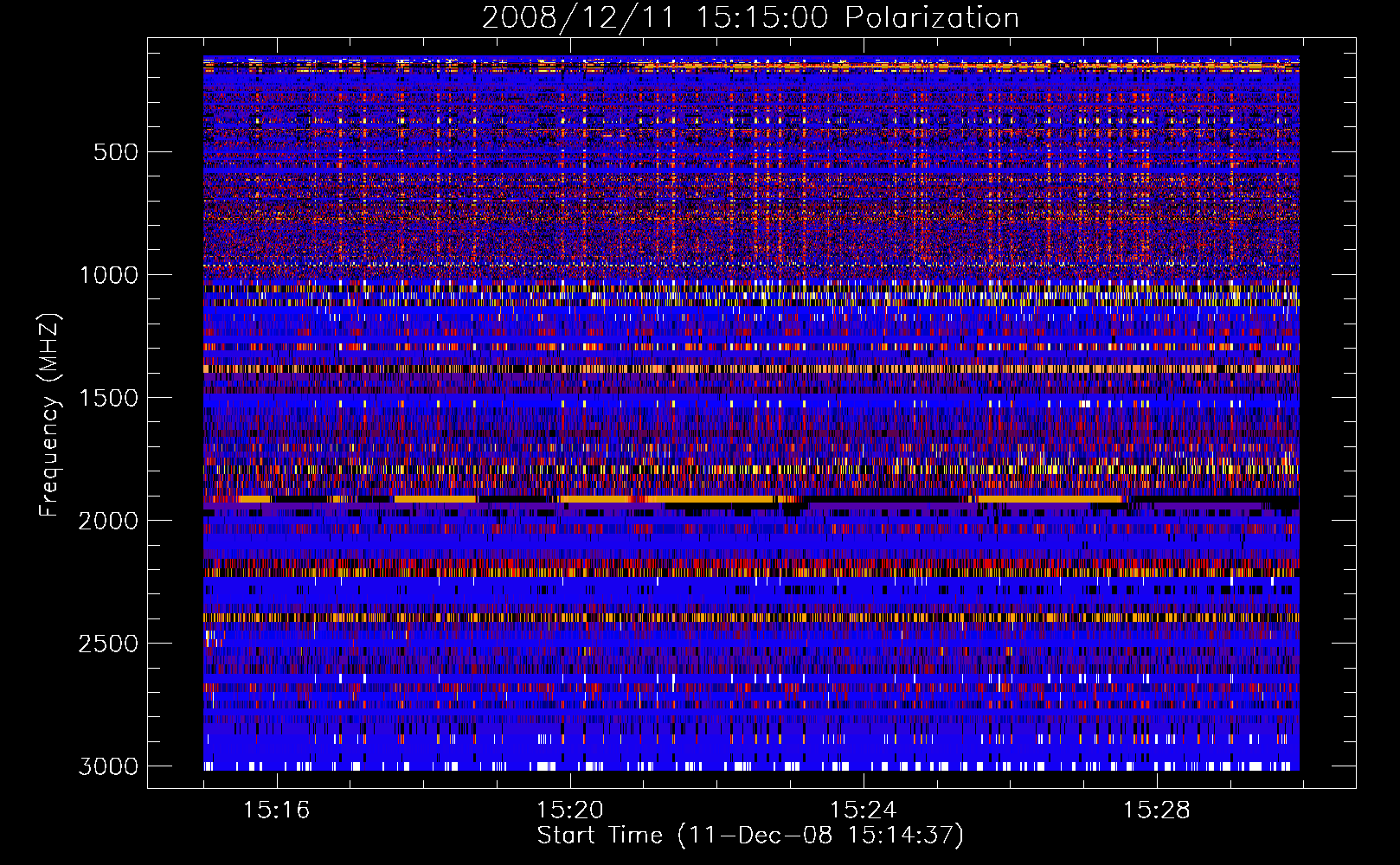Click the 15:20 time tick label
Image resolution: width=1400 pixels, height=865 pixels.
(x=569, y=811)
